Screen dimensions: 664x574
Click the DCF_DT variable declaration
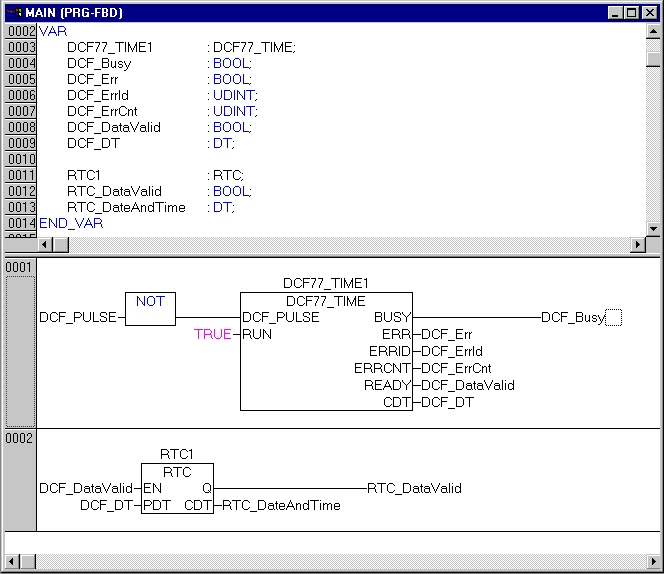click(x=93, y=144)
